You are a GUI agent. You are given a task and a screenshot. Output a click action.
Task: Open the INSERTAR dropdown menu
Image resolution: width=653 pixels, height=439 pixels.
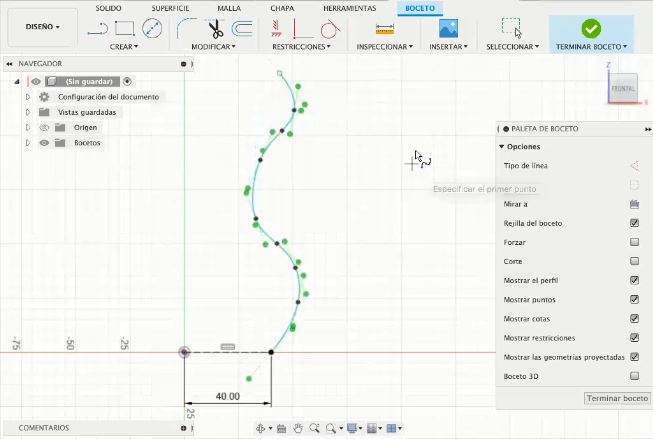449,47
